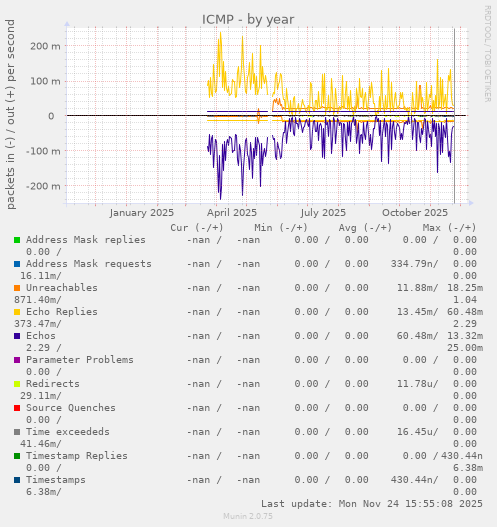Click the Unreachables max value '18.25m'

click(x=465, y=288)
